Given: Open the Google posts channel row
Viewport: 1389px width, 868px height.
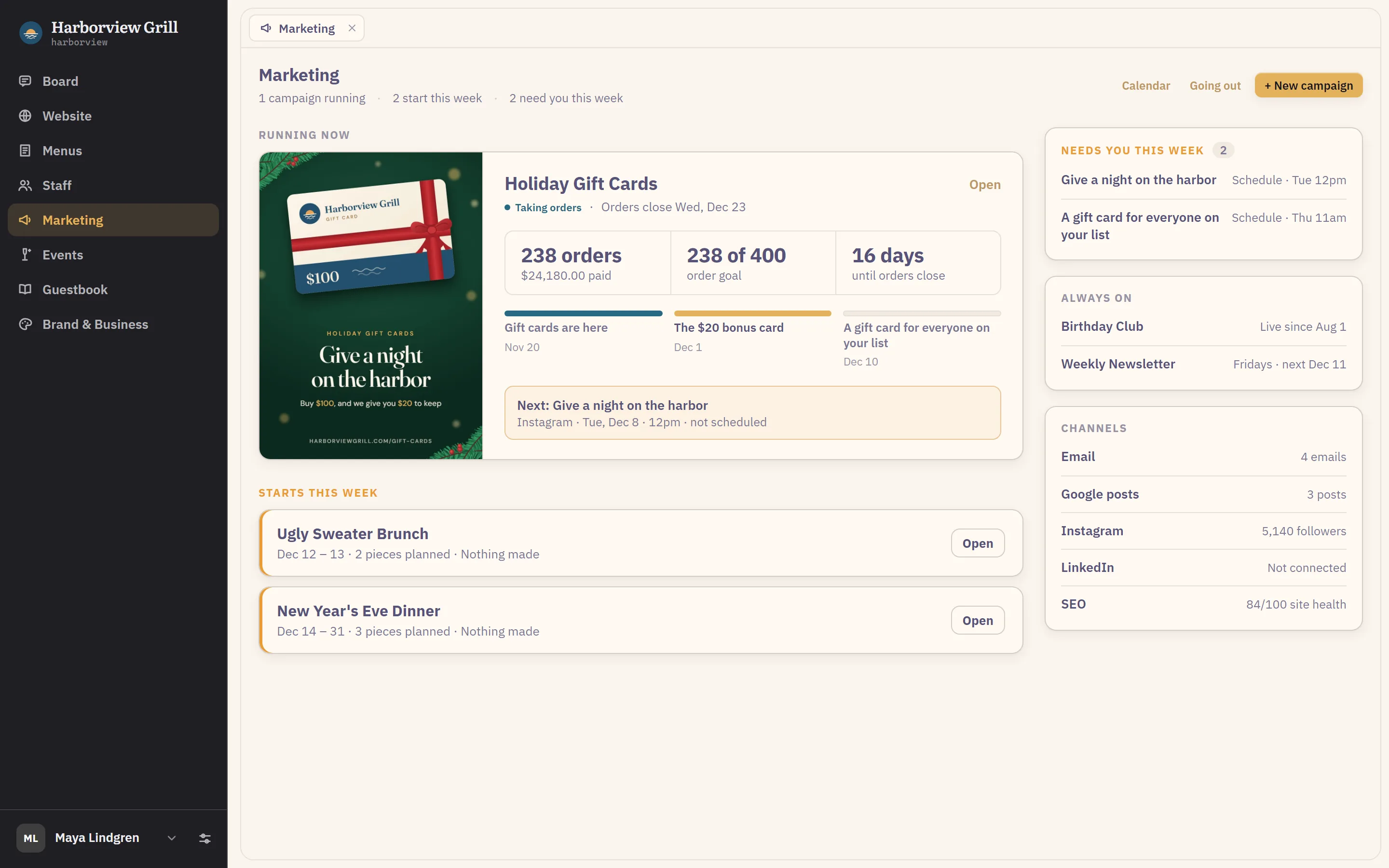Looking at the screenshot, I should click(1203, 494).
